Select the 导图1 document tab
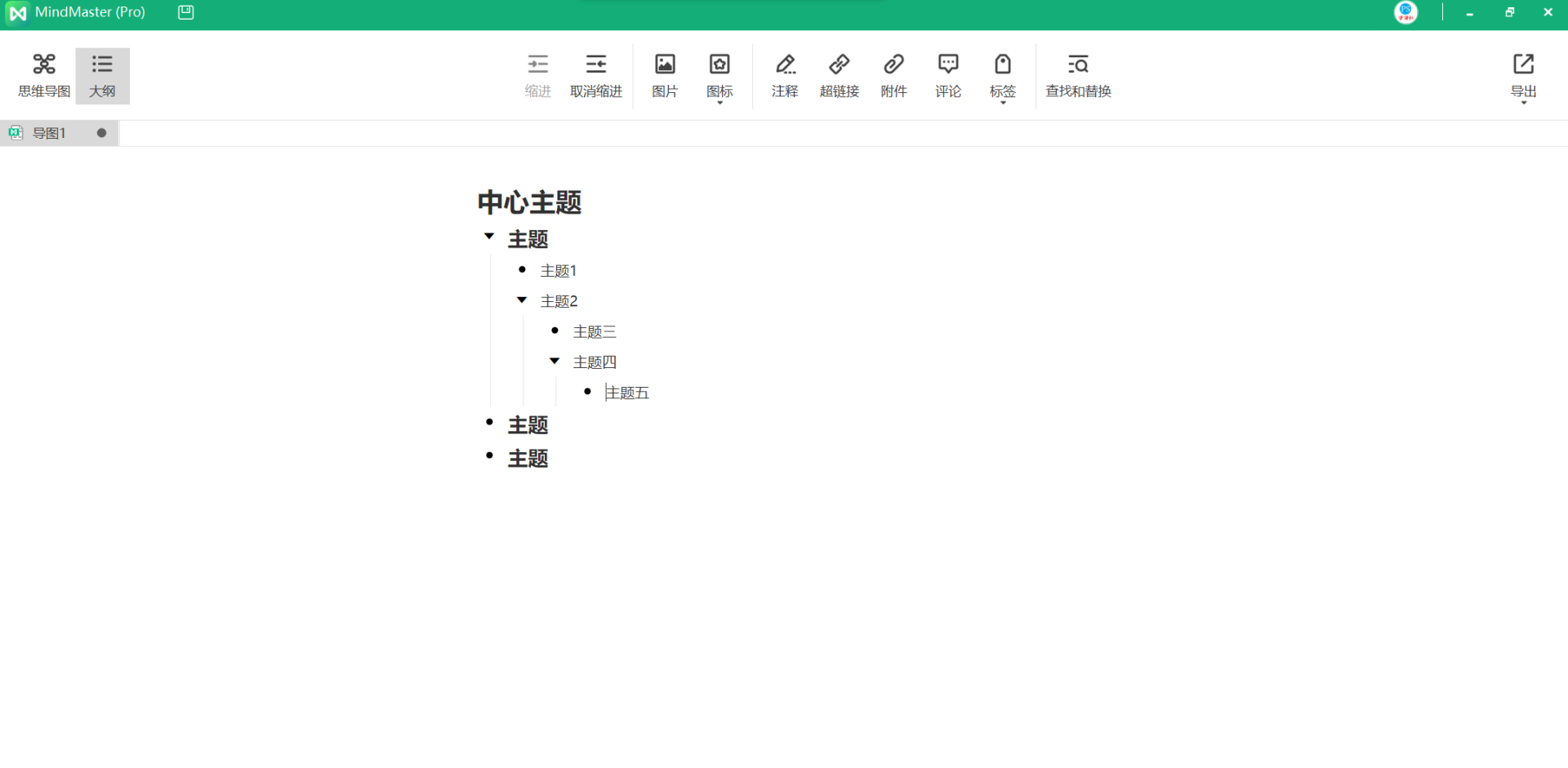Screen dimensions: 1568x768 coord(49,133)
